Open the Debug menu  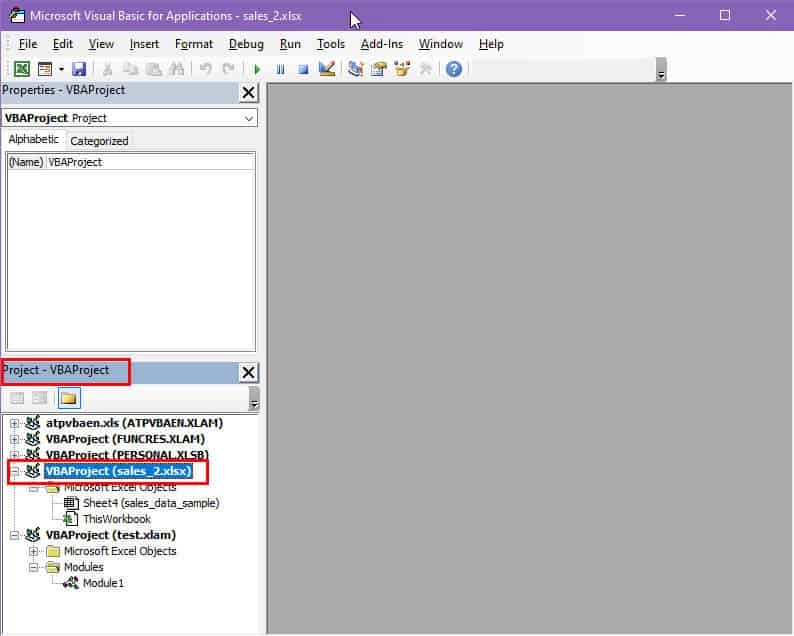click(246, 44)
